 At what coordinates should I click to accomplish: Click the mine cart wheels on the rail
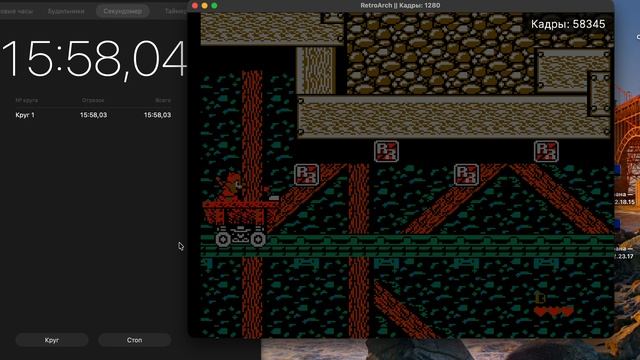(x=240, y=237)
